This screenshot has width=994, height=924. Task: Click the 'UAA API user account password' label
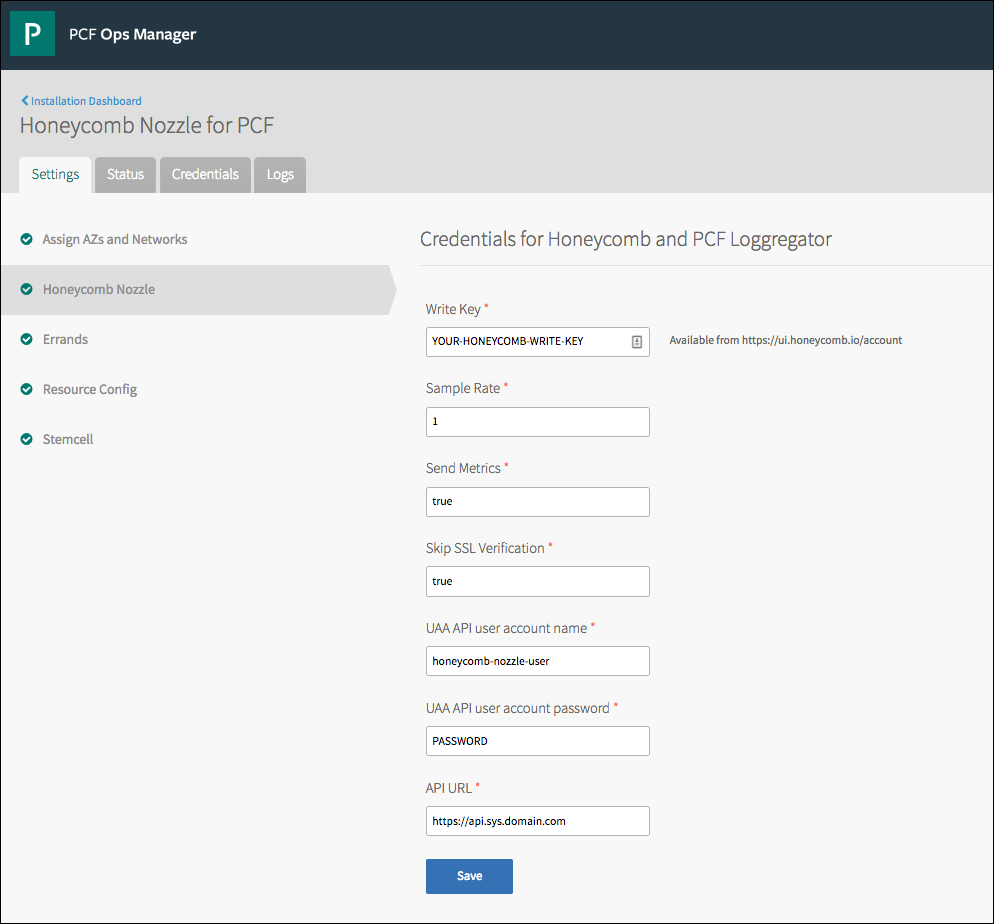click(518, 708)
